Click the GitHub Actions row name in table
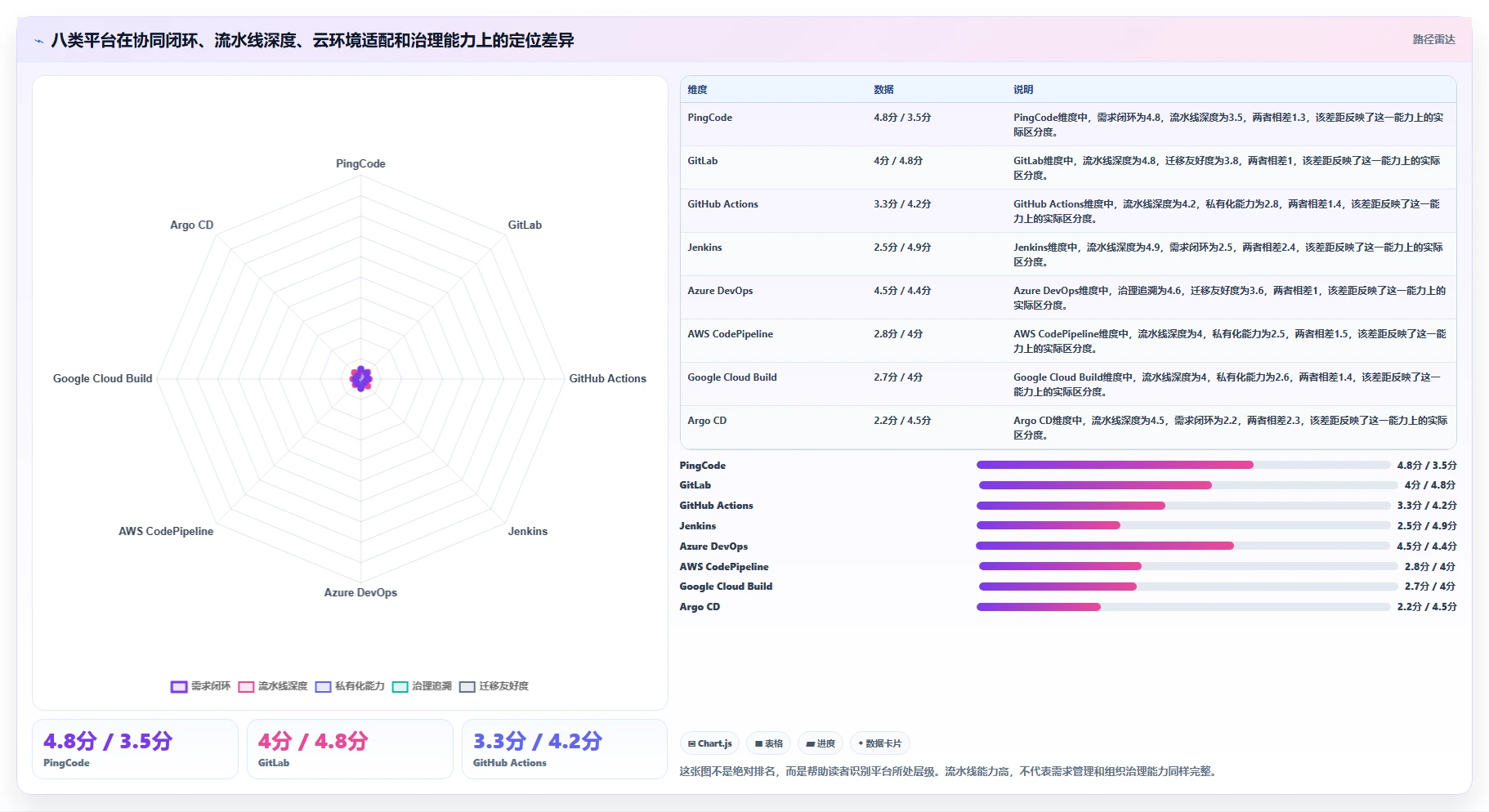The image size is (1489, 812). click(x=722, y=204)
